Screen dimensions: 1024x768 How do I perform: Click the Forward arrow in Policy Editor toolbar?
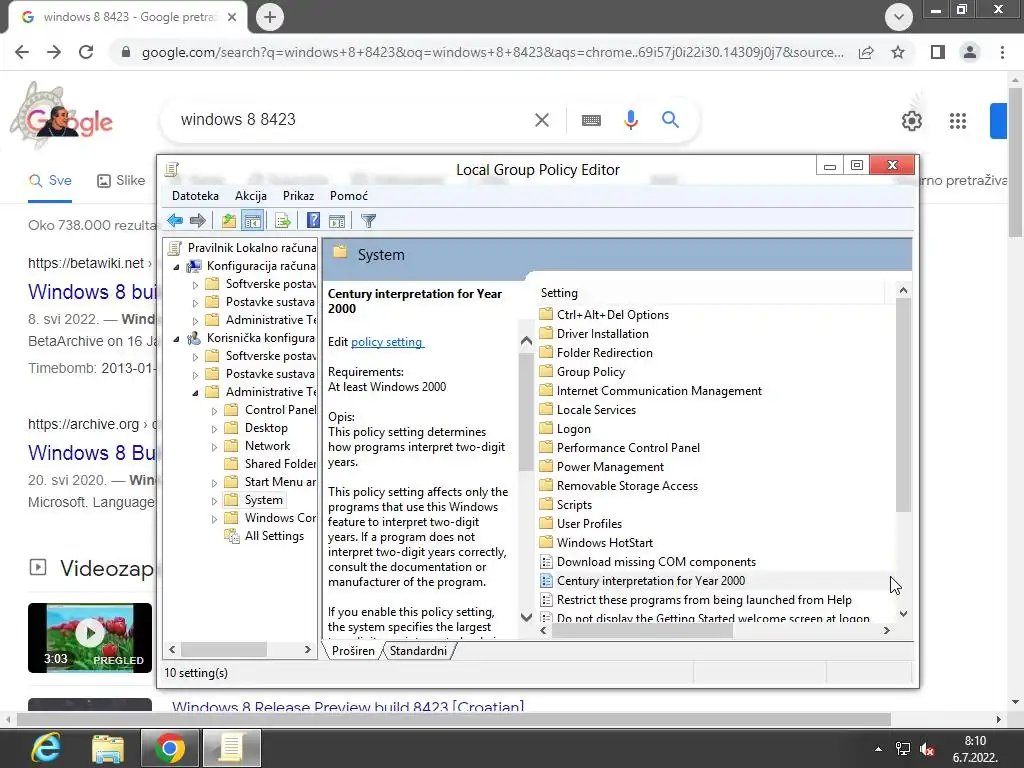pyautogui.click(x=197, y=221)
